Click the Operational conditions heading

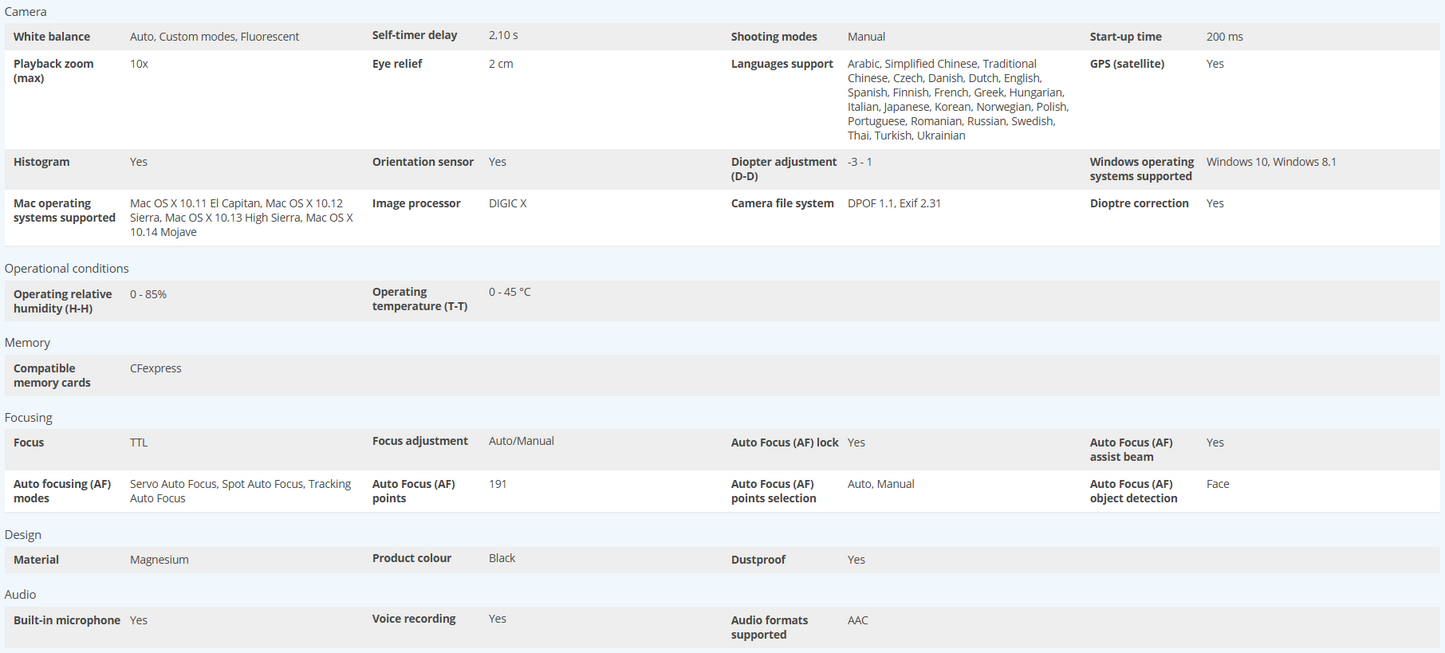66,268
